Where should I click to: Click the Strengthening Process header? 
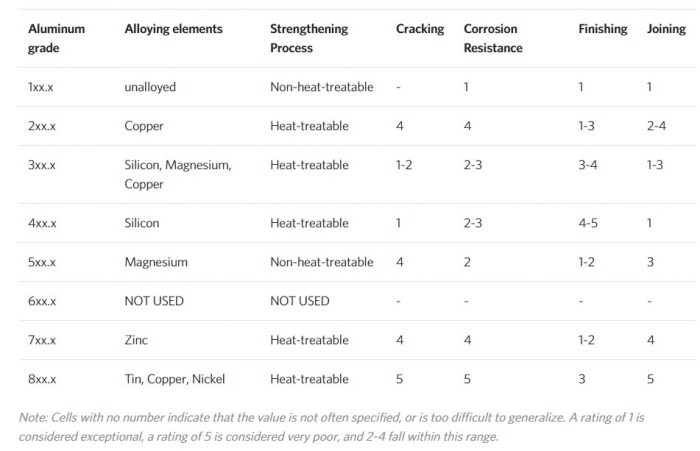(311, 38)
